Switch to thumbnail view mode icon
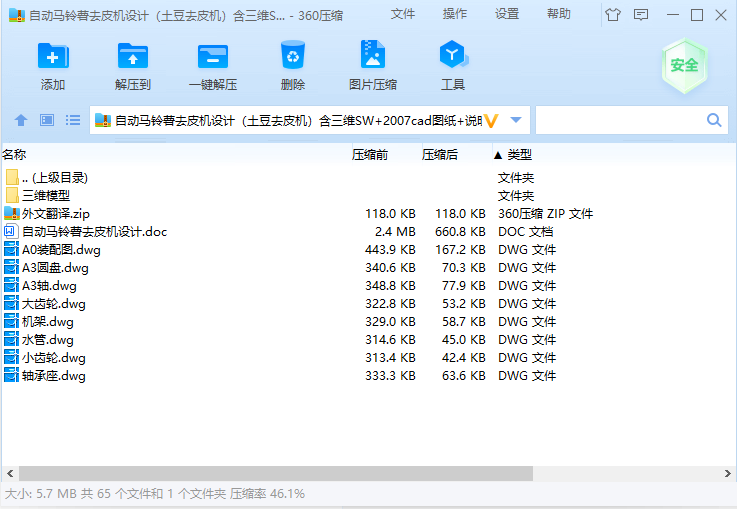Viewport: 737px width, 509px height. 47,120
